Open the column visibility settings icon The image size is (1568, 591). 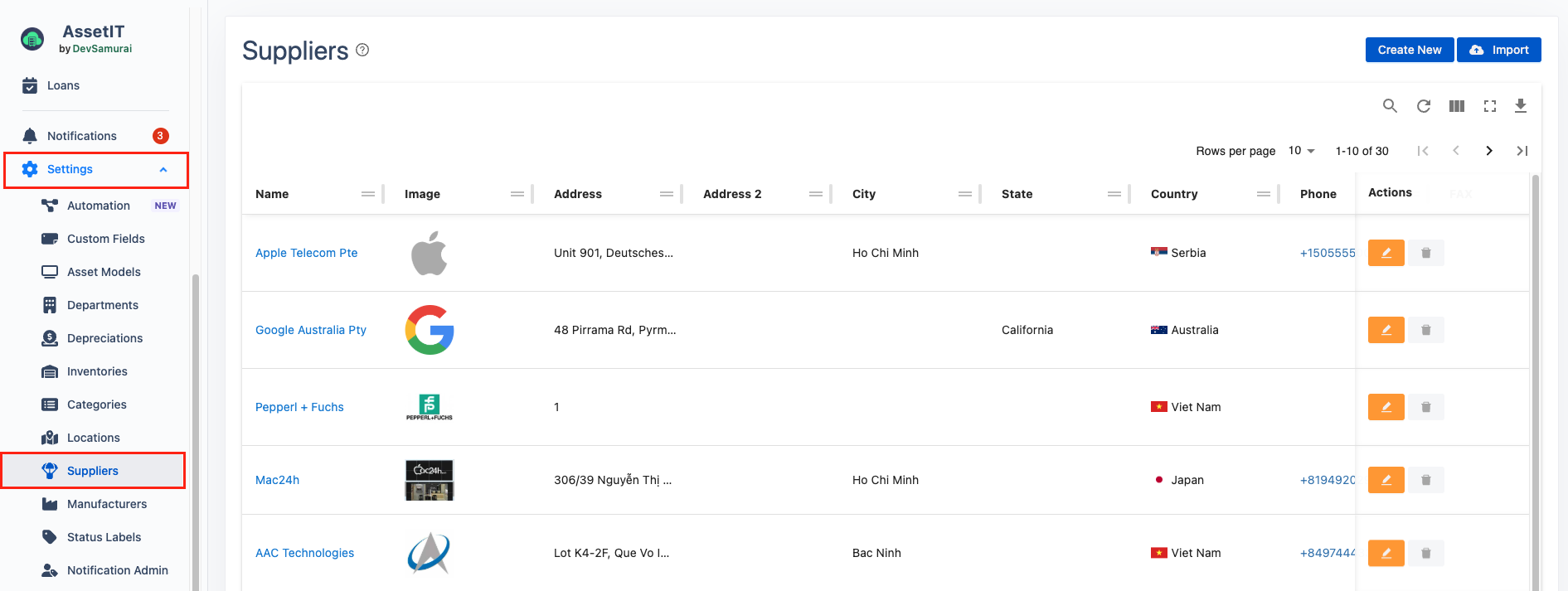pyautogui.click(x=1456, y=106)
